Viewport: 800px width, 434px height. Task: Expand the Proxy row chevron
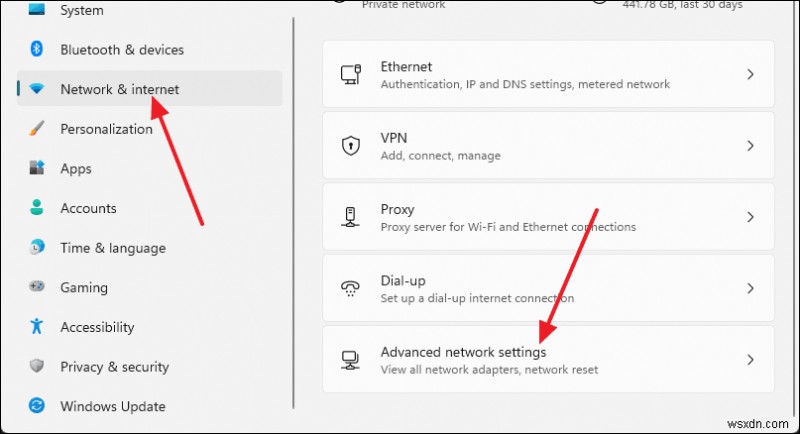751,217
